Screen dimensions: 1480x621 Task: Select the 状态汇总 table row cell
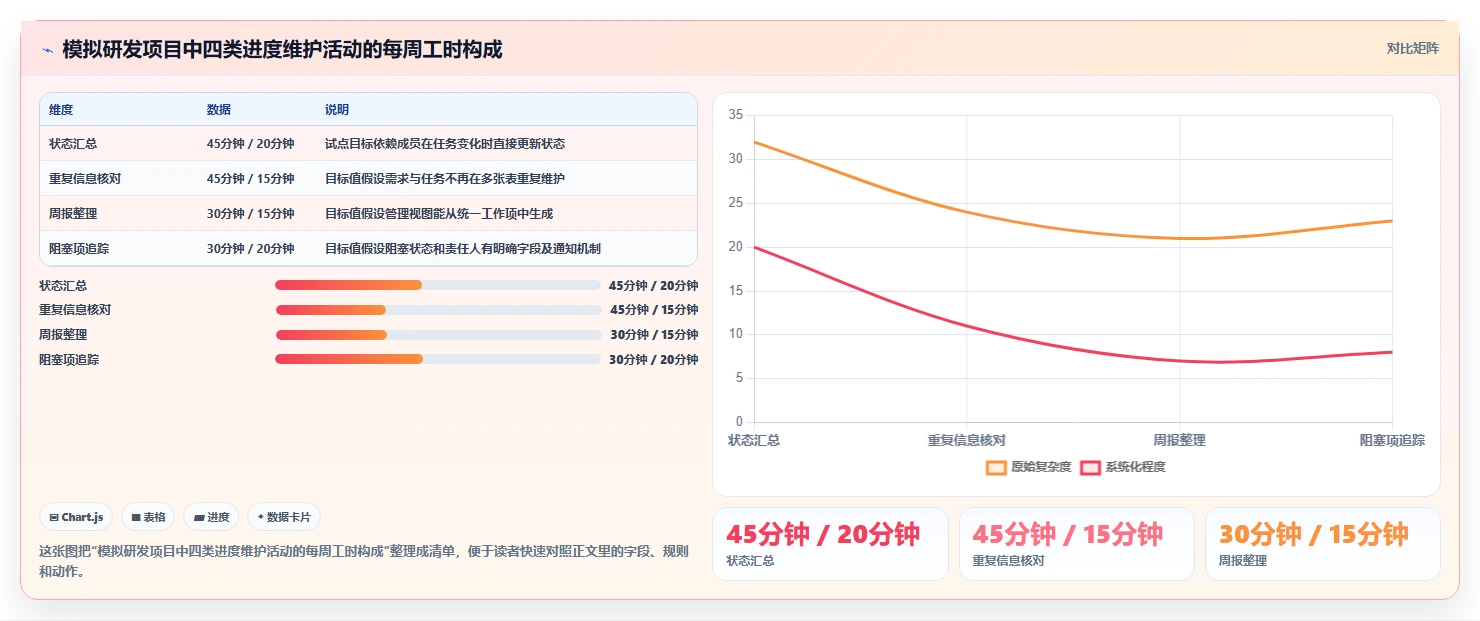pyautogui.click(x=73, y=144)
